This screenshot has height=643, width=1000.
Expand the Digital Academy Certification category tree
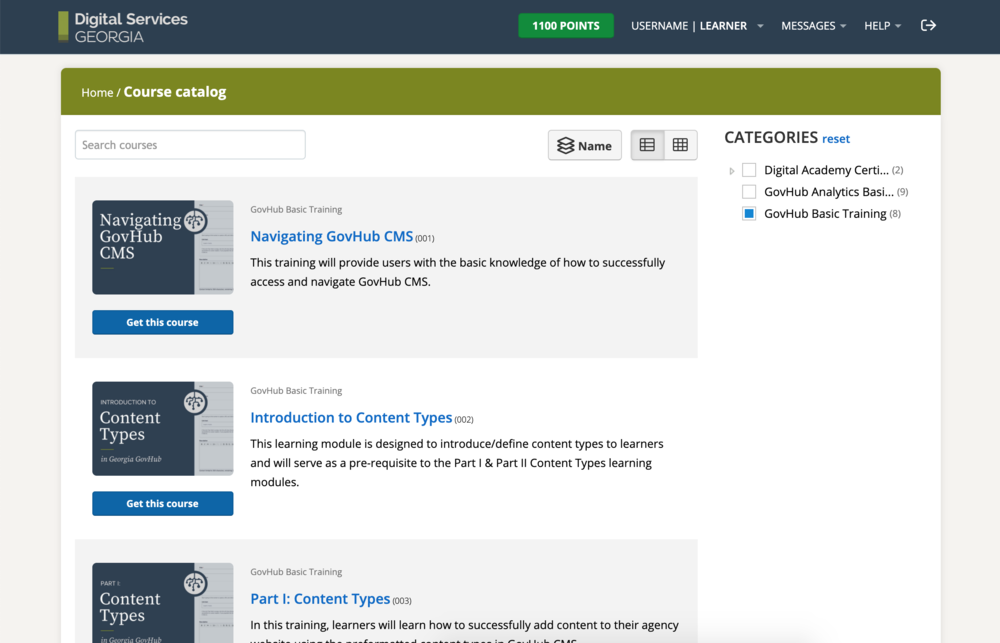731,170
